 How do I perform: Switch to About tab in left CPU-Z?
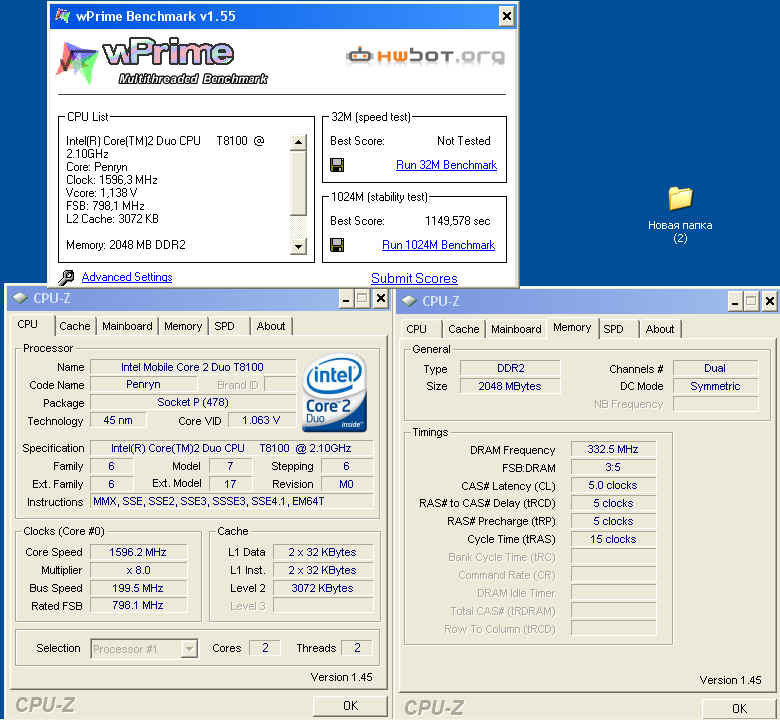[271, 326]
